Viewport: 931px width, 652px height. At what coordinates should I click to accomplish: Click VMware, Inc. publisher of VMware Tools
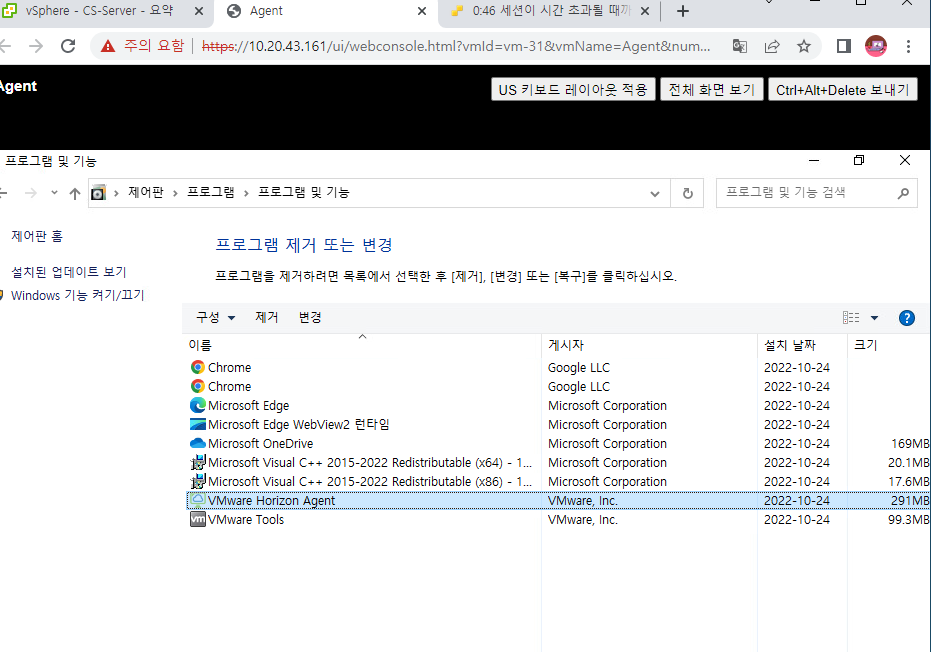[582, 520]
